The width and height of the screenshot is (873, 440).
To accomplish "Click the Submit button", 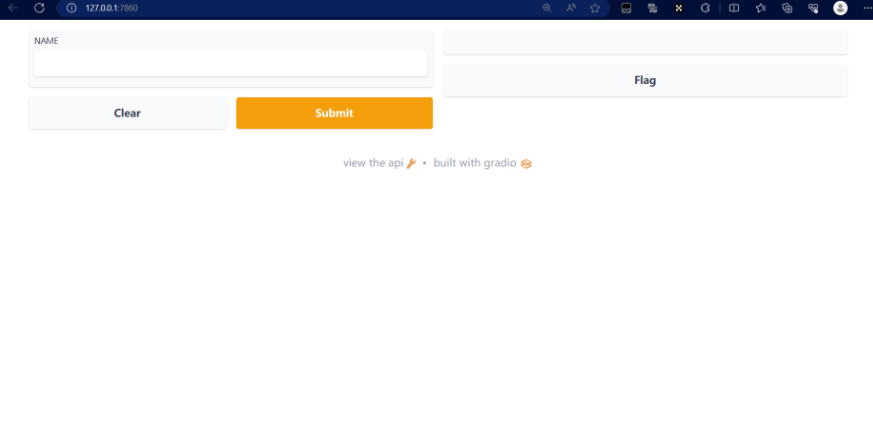I will pyautogui.click(x=334, y=113).
